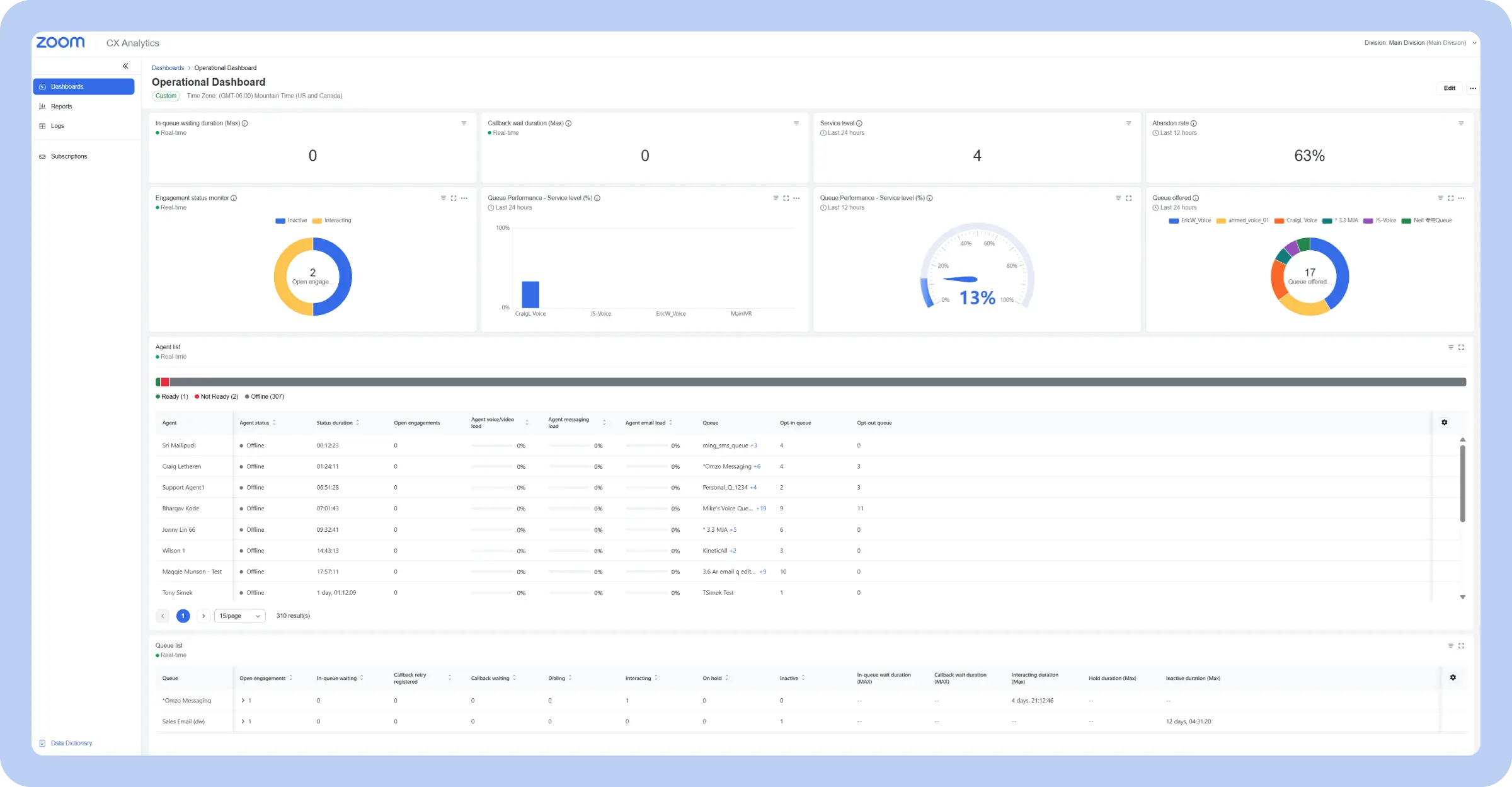The image size is (1512, 787).
Task: Open the Dashboards breadcrumb link
Action: [x=168, y=67]
